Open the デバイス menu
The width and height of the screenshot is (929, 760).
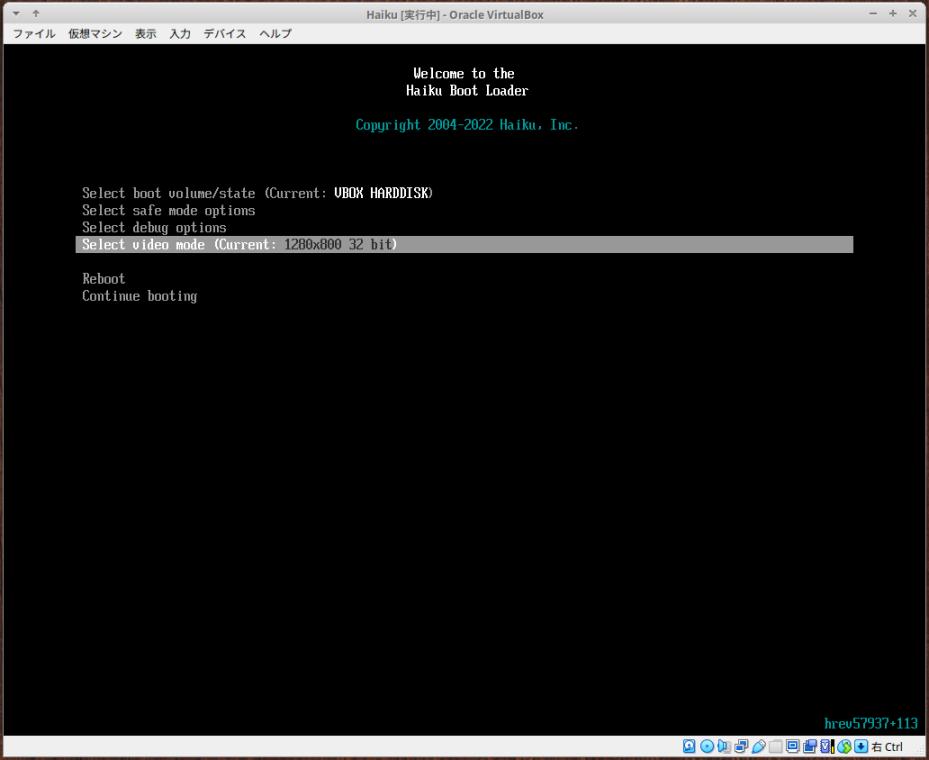tap(225, 34)
